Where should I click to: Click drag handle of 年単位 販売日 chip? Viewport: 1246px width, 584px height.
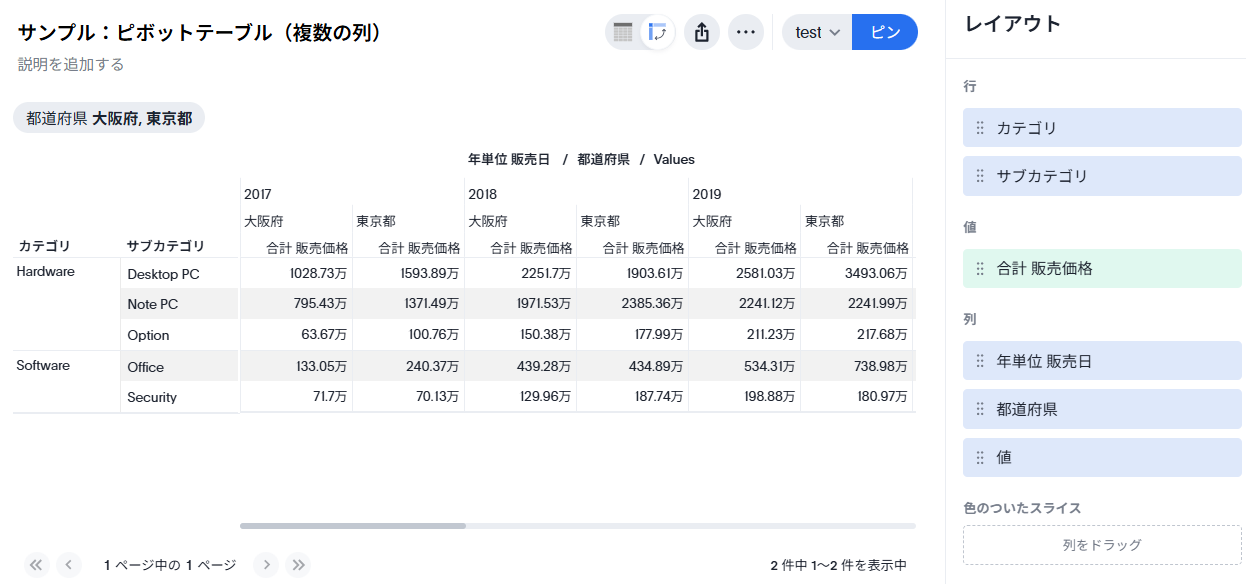[x=980, y=361]
